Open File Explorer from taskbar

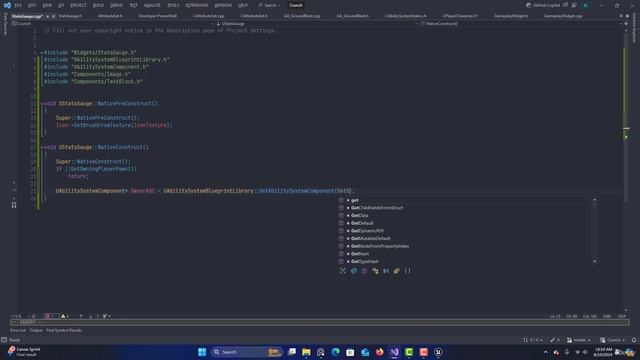click(x=306, y=352)
